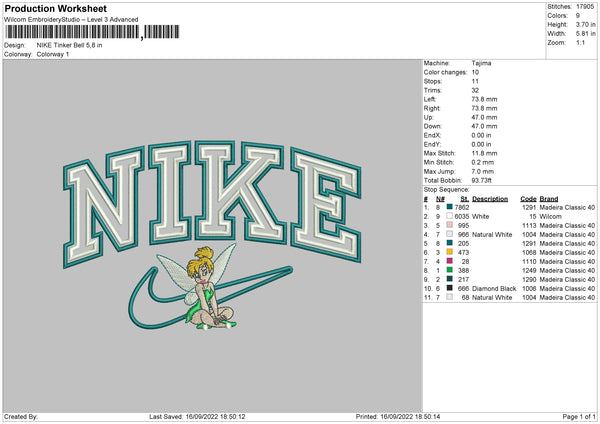The image size is (600, 424).
Task: Click the Wilcom brand entry in row 2
Action: (550, 217)
